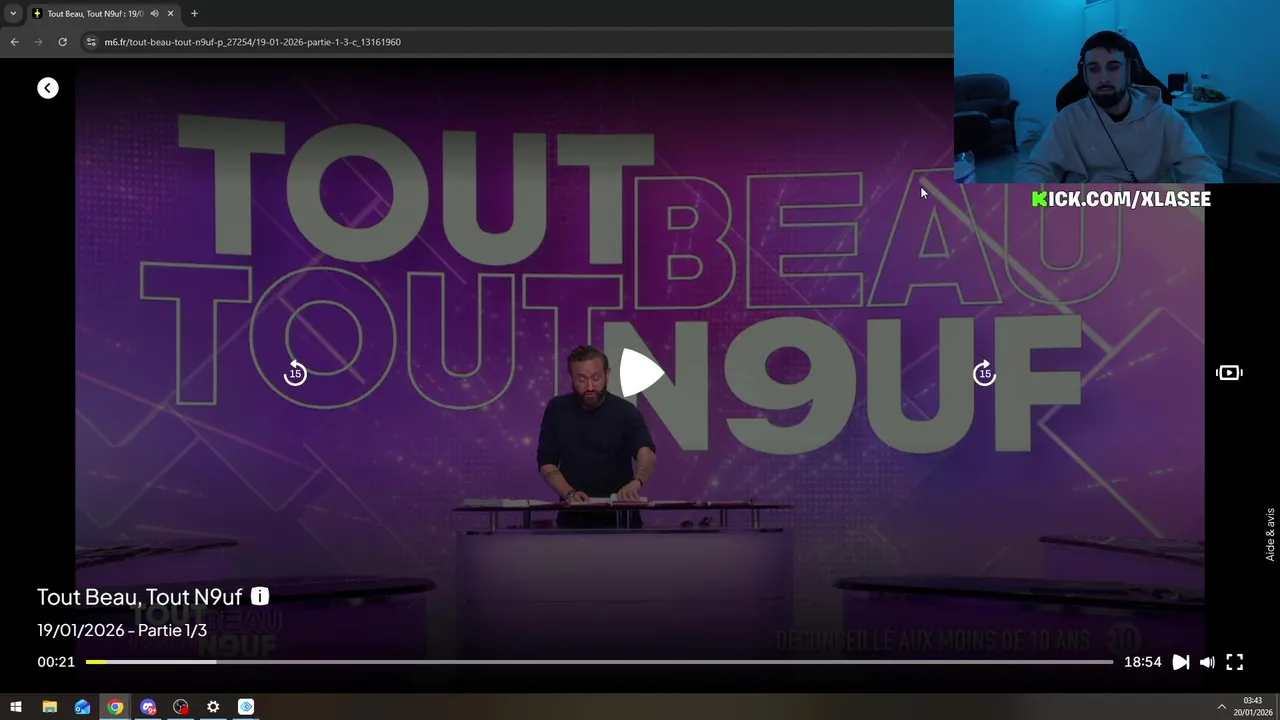Click the 19/01/2026 - Partie 1/3 subtitle
The image size is (1280, 720).
tap(122, 630)
